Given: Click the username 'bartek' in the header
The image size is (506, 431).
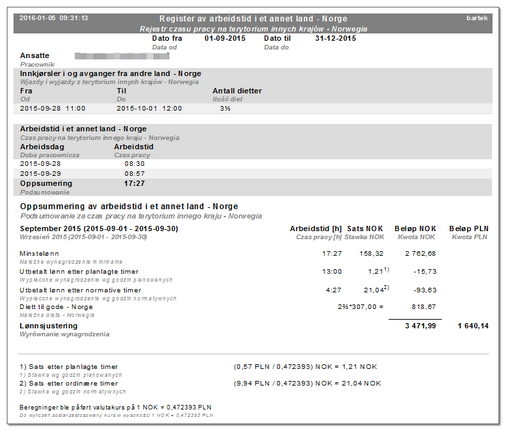Looking at the screenshot, I should coord(477,18).
